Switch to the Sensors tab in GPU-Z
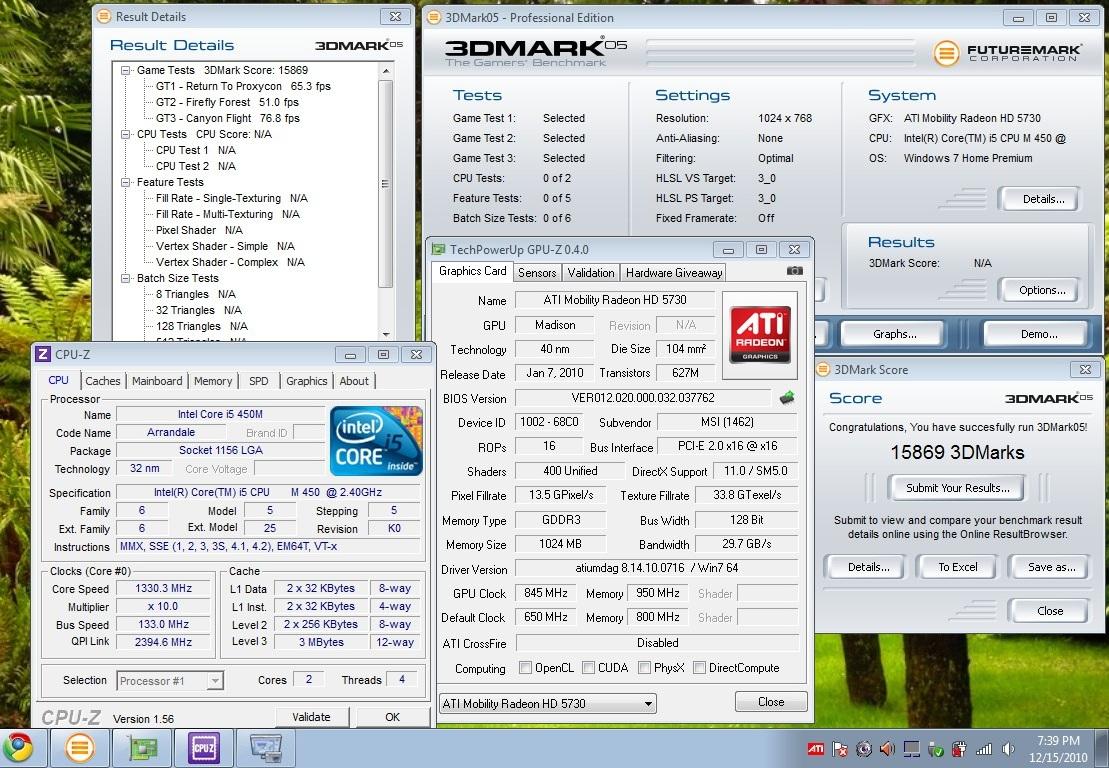 [537, 273]
